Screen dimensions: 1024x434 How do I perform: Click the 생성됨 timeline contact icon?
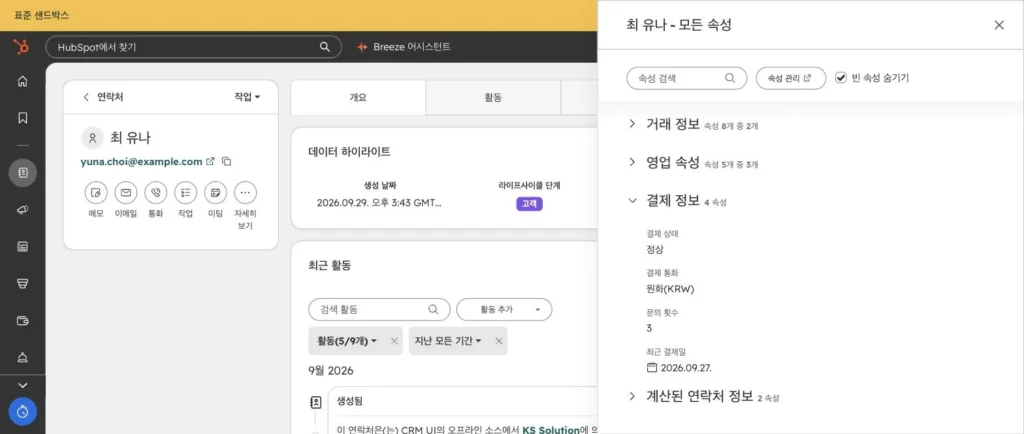point(315,402)
